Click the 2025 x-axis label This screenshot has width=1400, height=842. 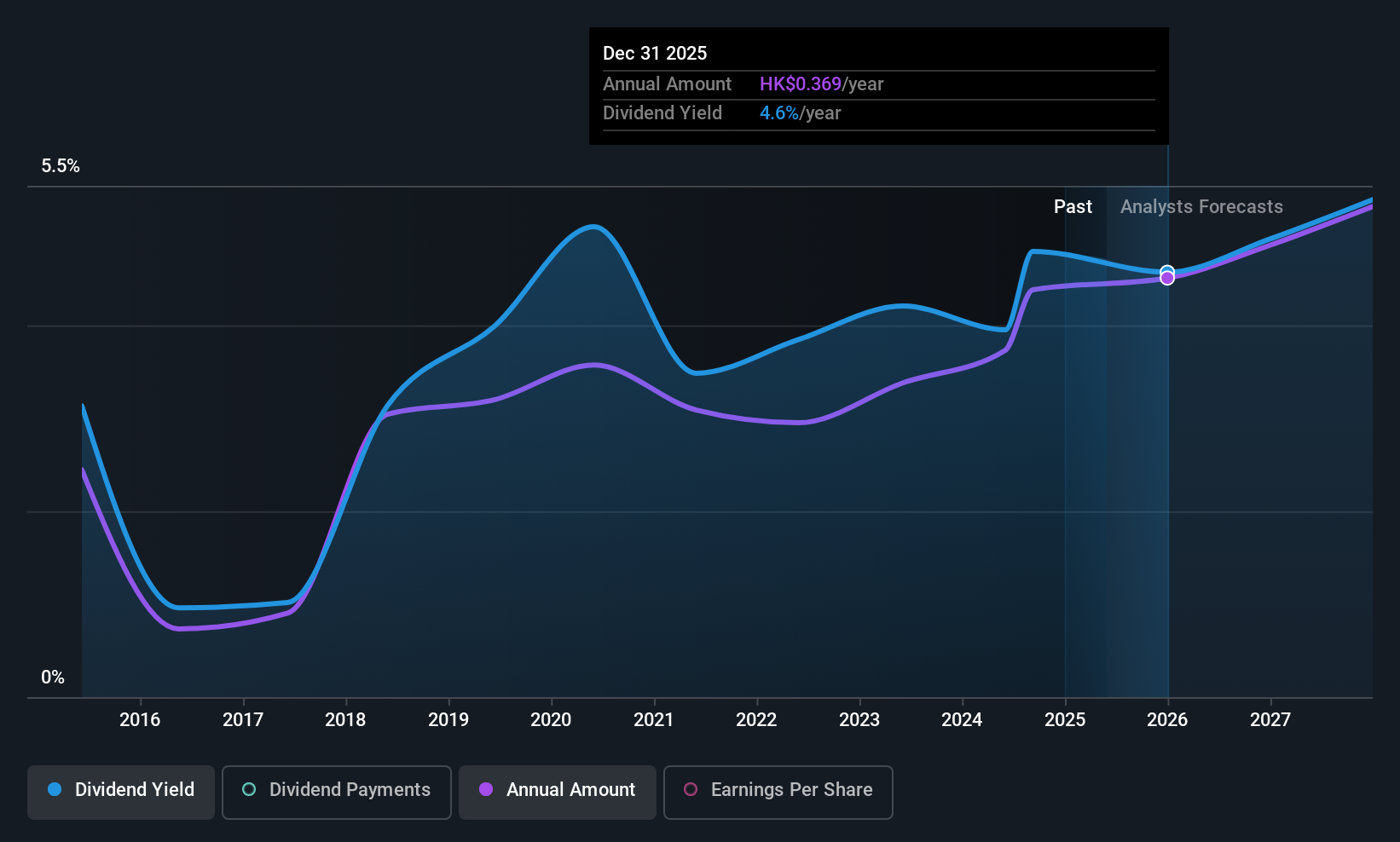(x=1065, y=720)
